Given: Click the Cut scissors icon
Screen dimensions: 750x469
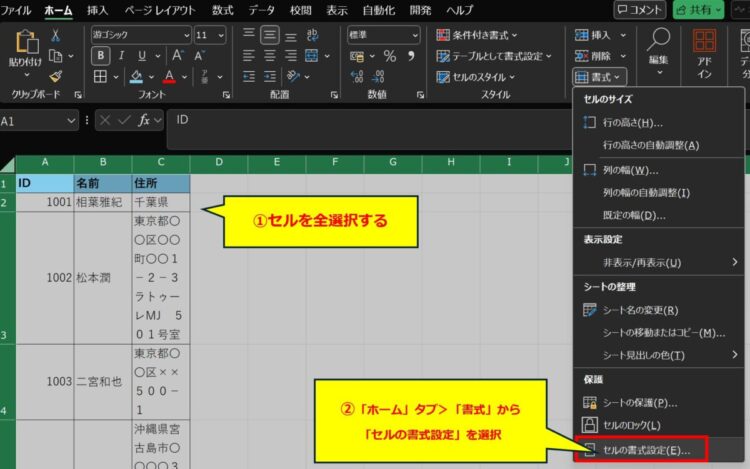Looking at the screenshot, I should (55, 35).
